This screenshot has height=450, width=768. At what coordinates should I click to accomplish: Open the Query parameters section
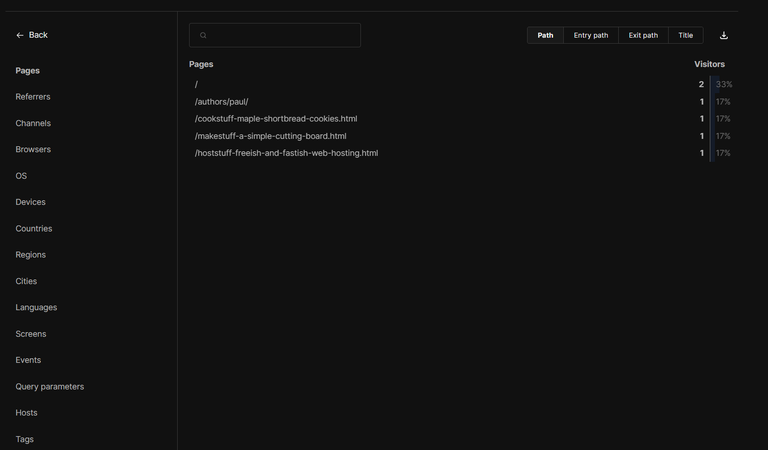click(x=49, y=387)
